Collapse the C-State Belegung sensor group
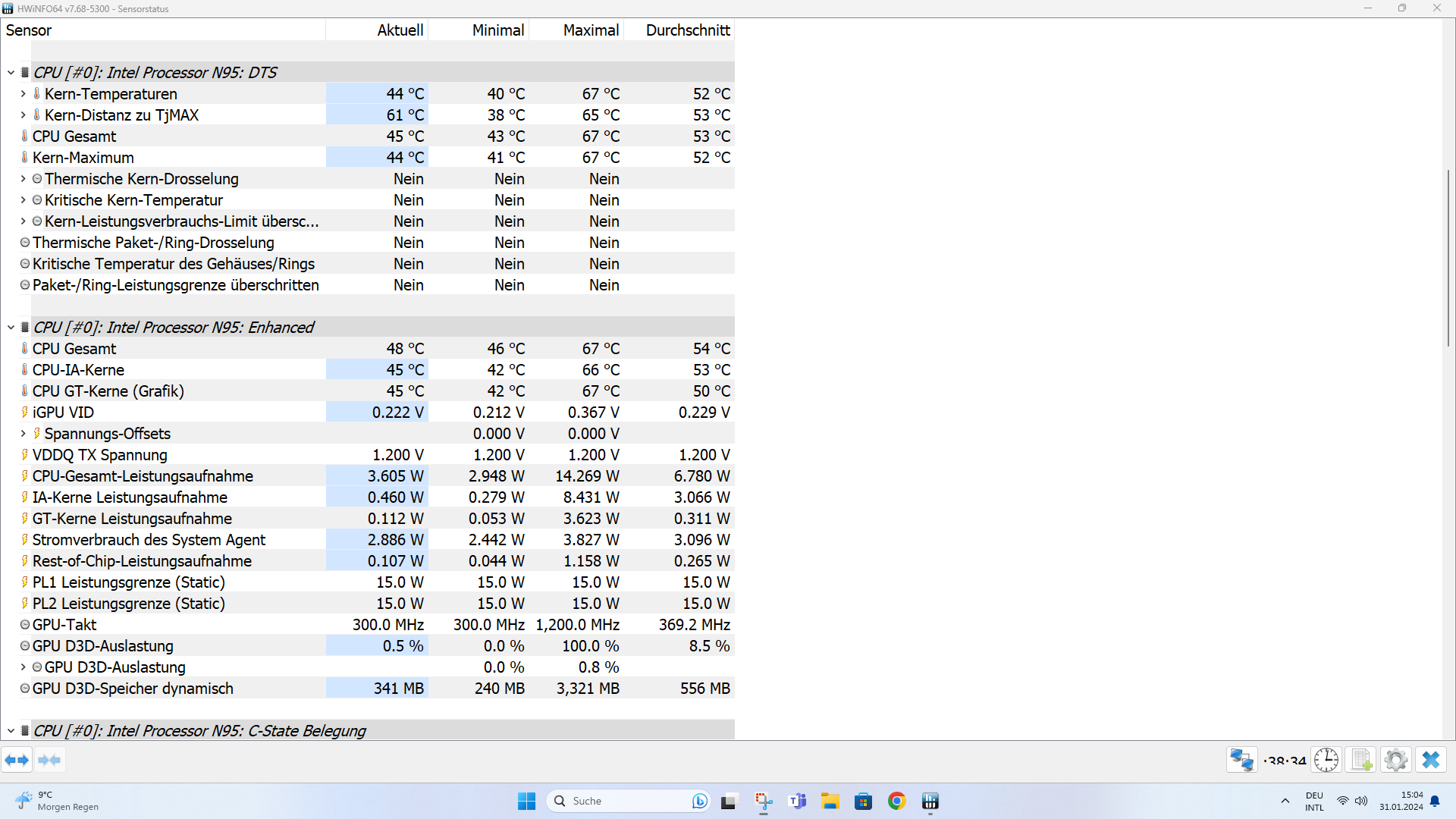Viewport: 1456px width, 819px height. [11, 731]
